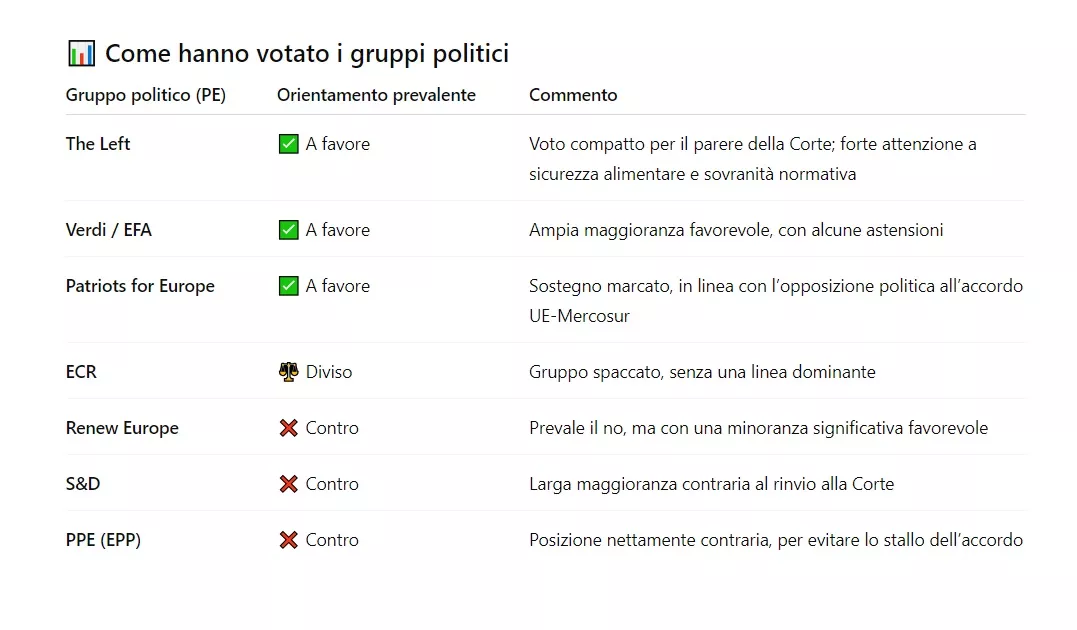
Task: Select 'The Left' group name
Action: coord(98,144)
